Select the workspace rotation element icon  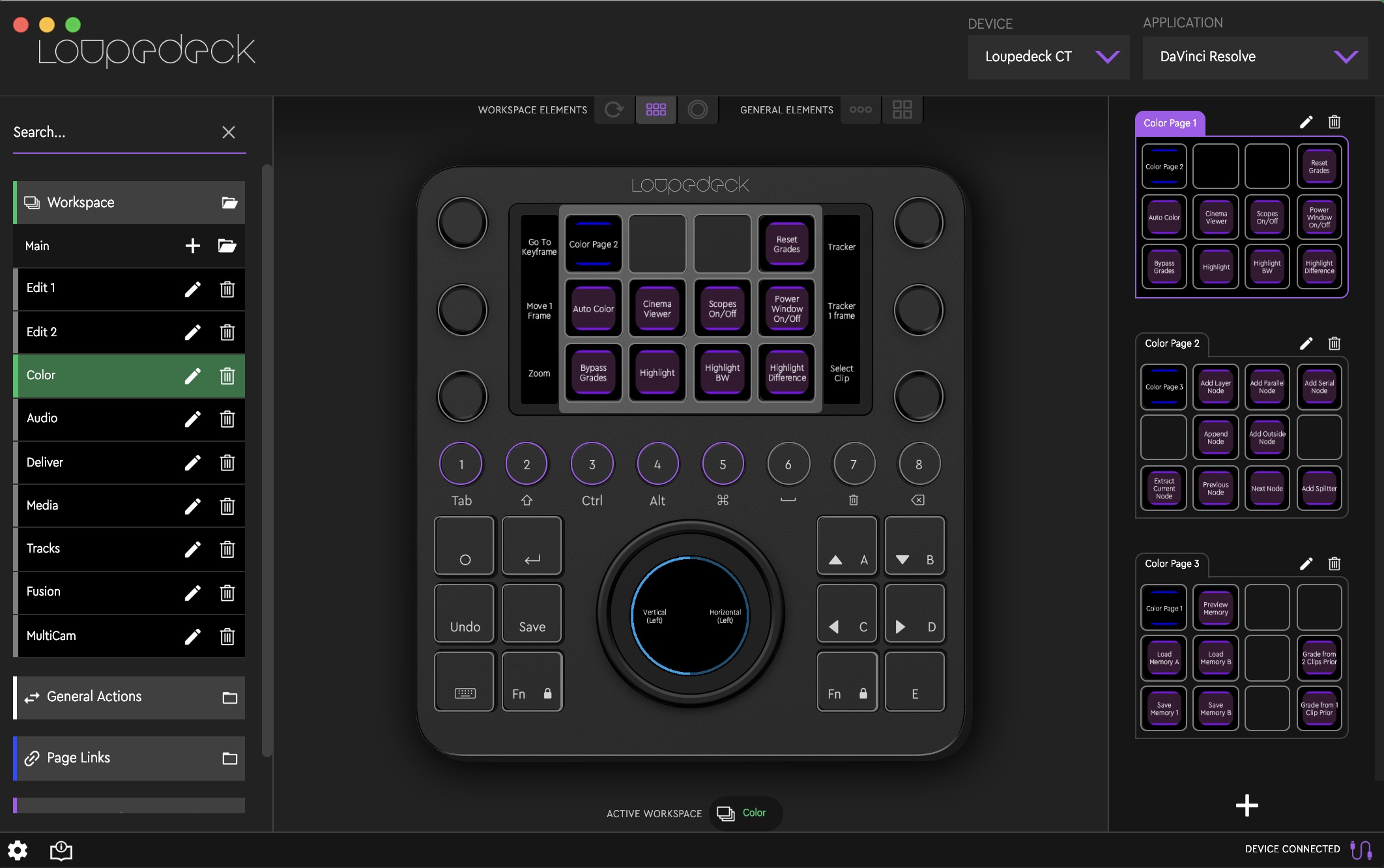tap(614, 109)
